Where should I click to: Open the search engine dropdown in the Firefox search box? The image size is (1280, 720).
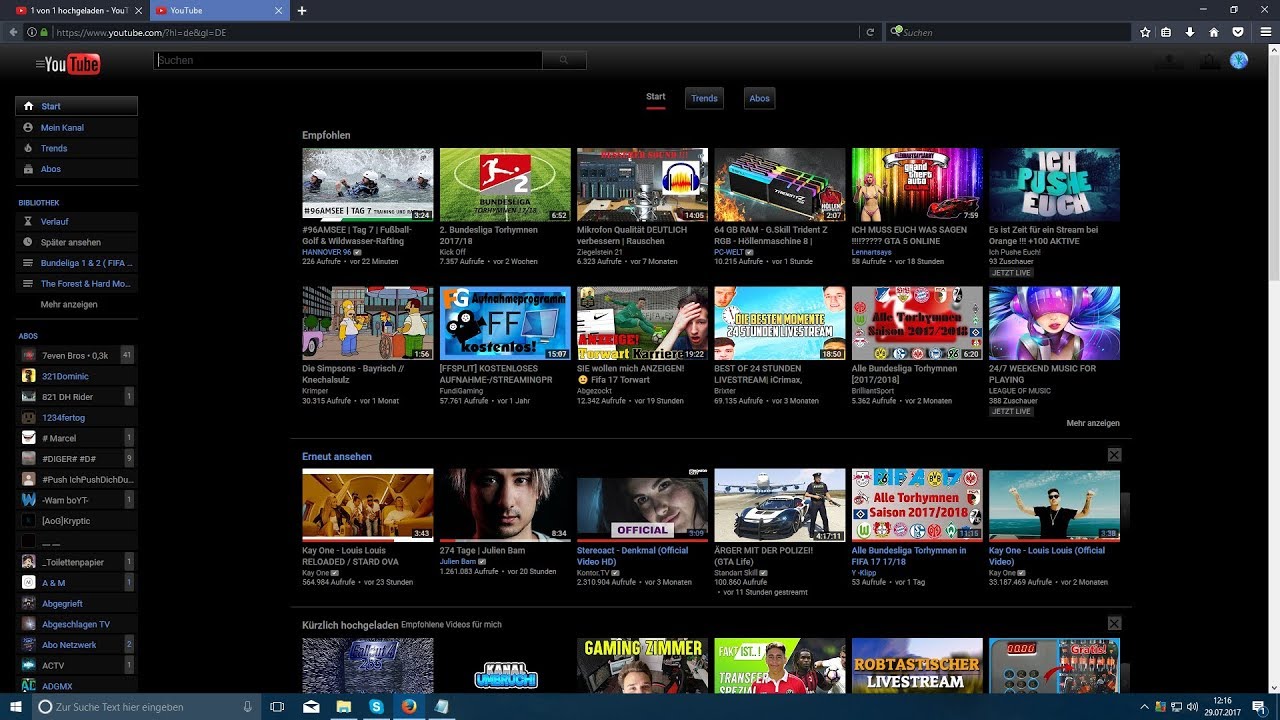tap(897, 32)
